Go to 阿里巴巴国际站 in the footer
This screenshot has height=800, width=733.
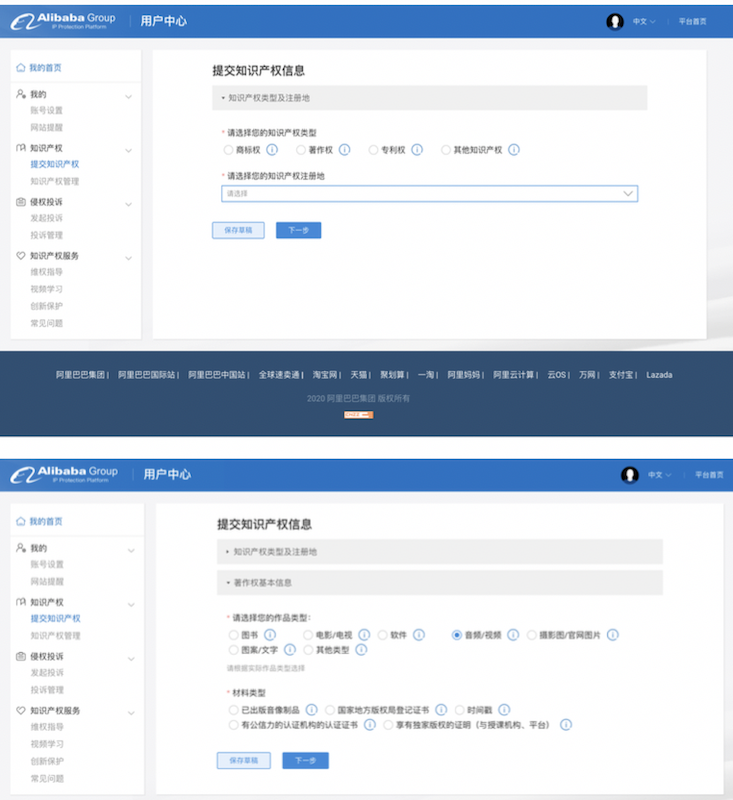click(148, 375)
